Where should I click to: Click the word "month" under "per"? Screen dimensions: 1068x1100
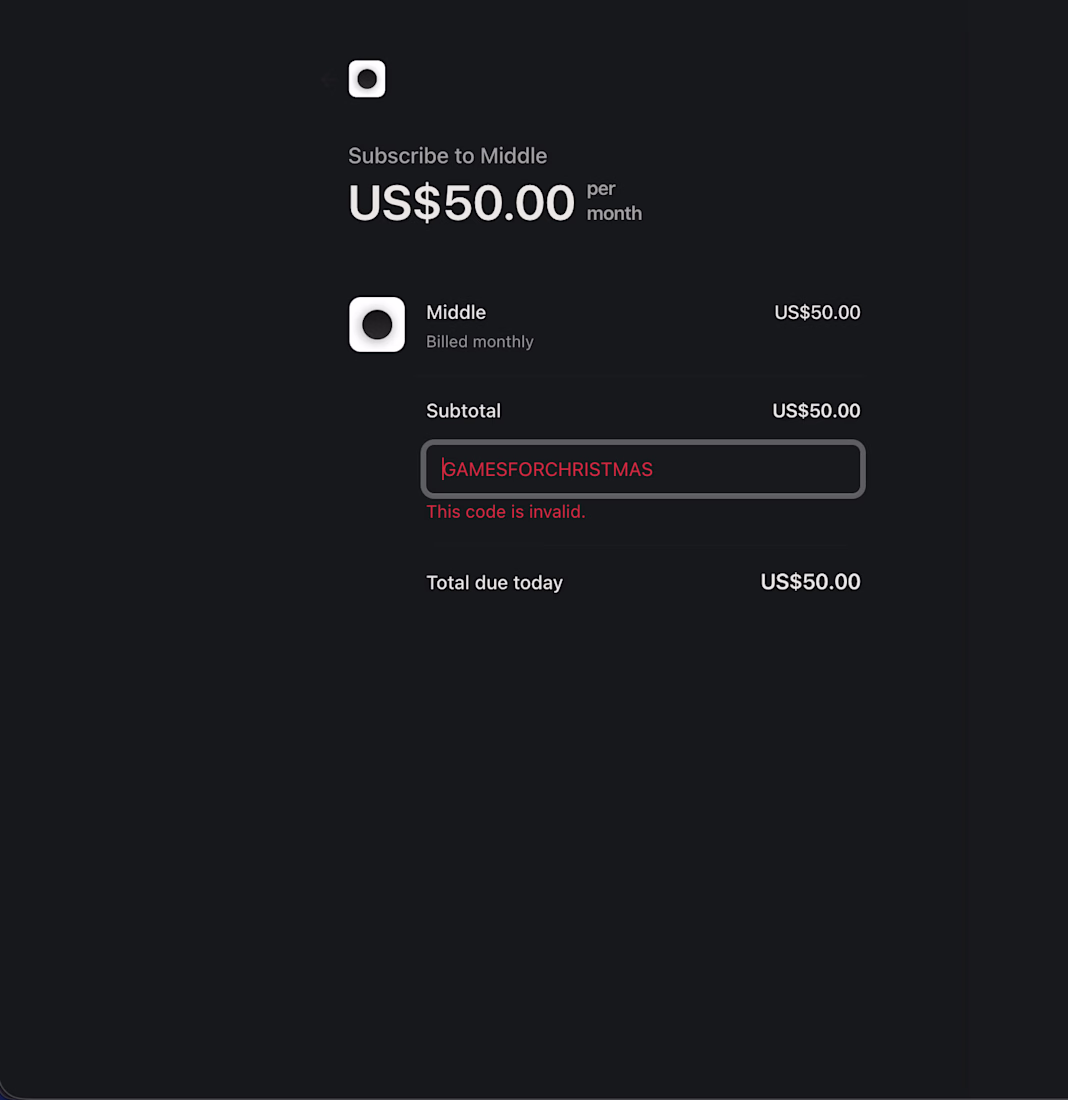click(614, 213)
